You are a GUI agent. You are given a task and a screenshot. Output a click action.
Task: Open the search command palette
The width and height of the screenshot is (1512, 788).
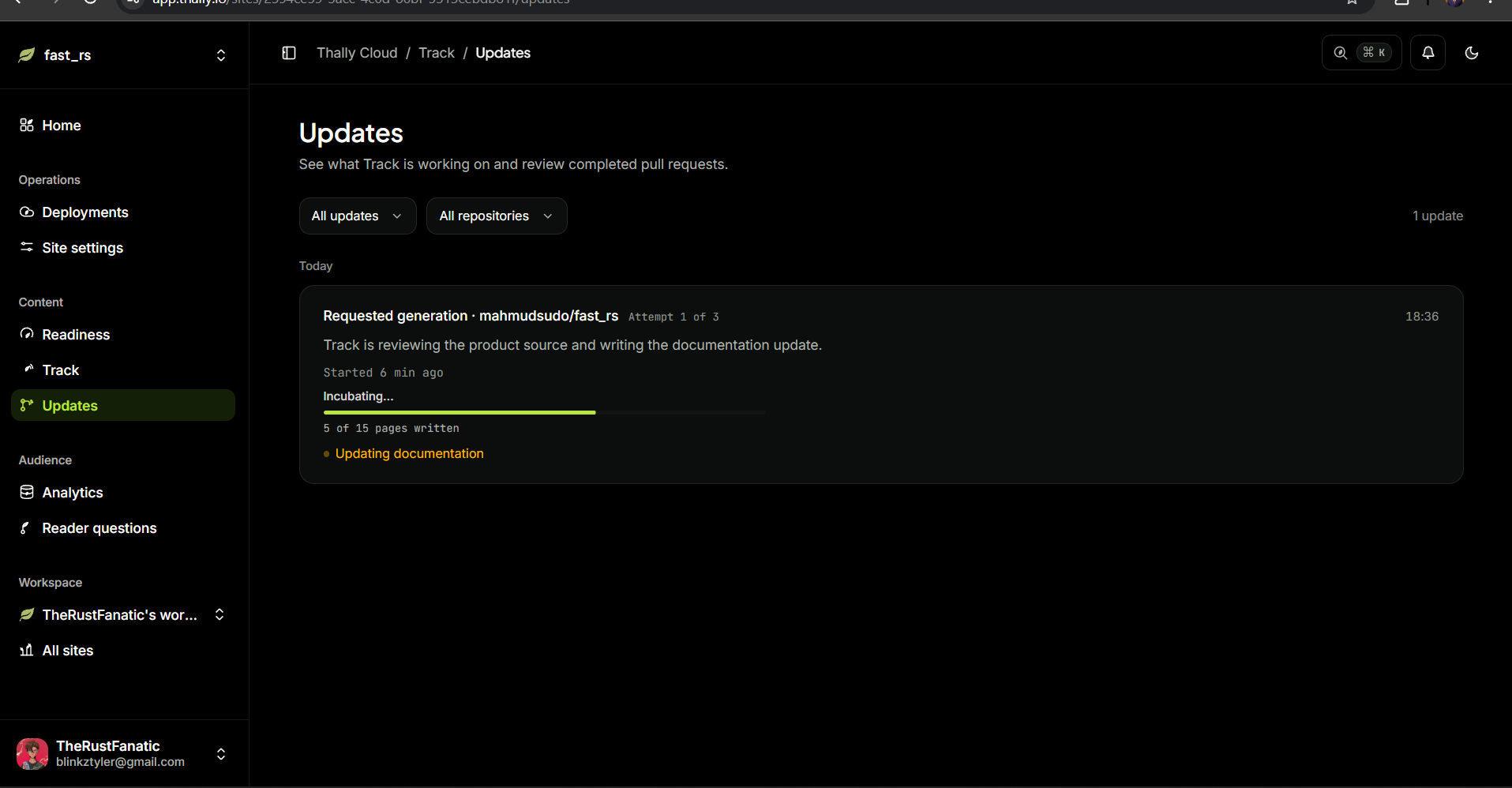(x=1361, y=53)
